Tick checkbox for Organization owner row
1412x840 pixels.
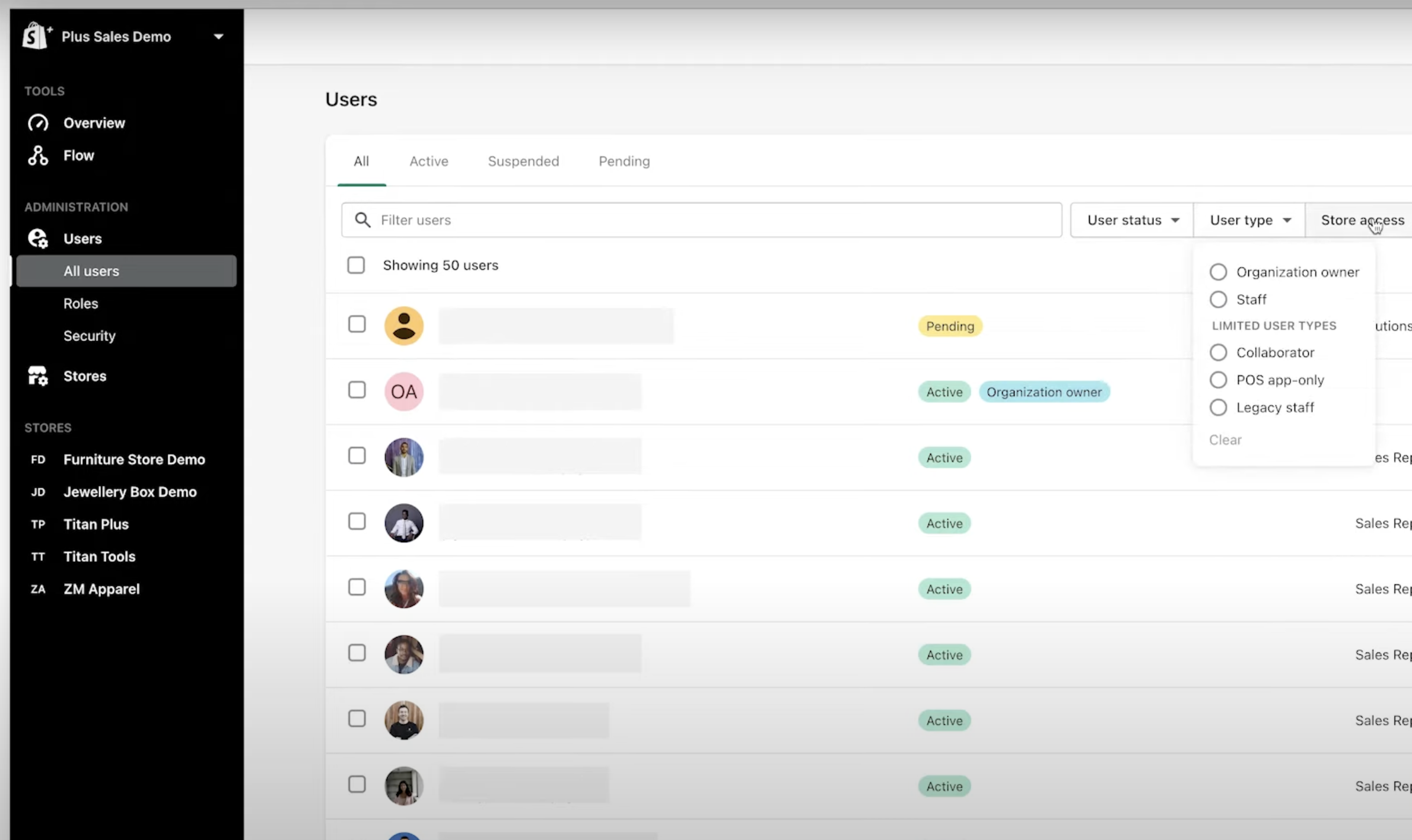coord(357,390)
